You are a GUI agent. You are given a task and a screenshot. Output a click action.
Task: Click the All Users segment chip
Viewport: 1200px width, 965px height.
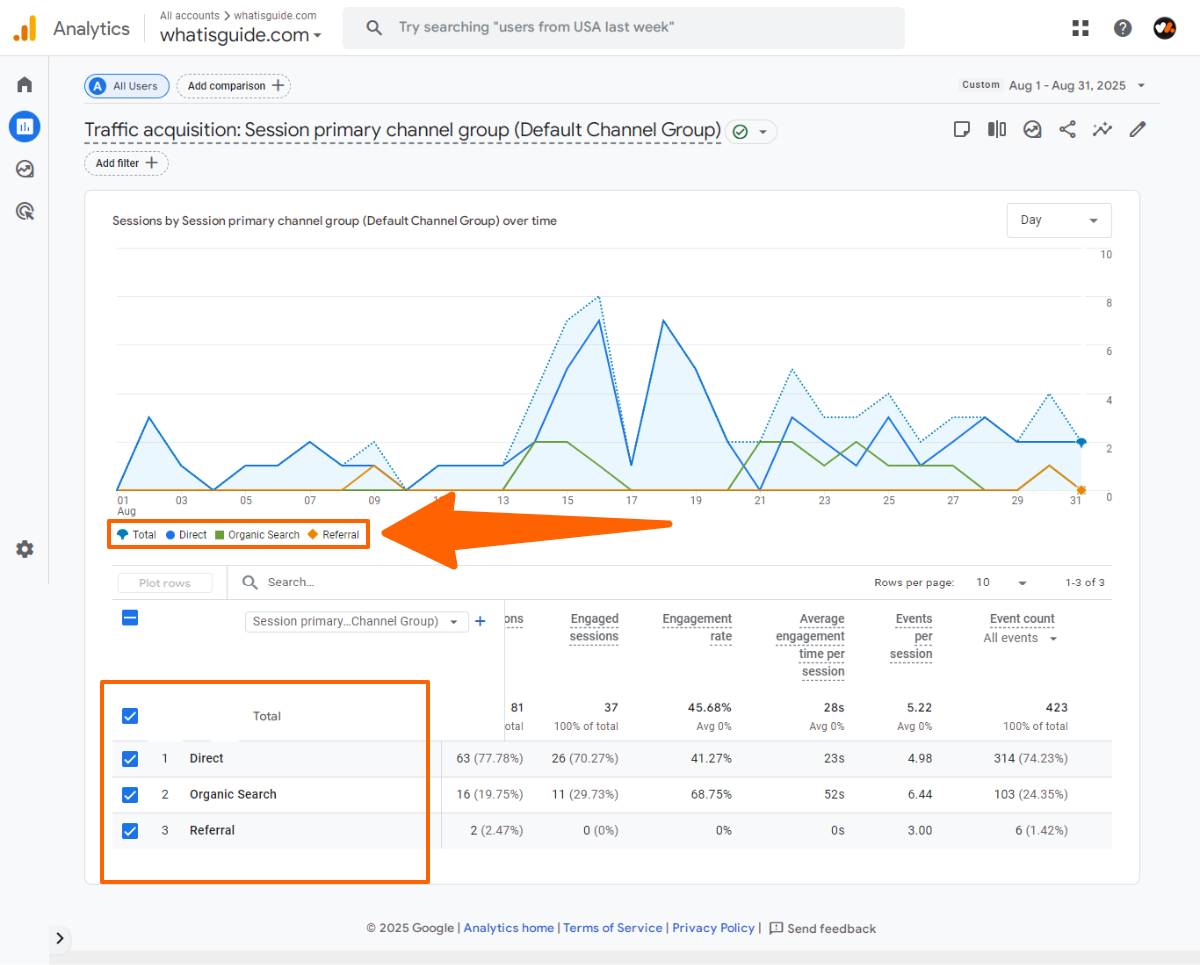point(127,86)
